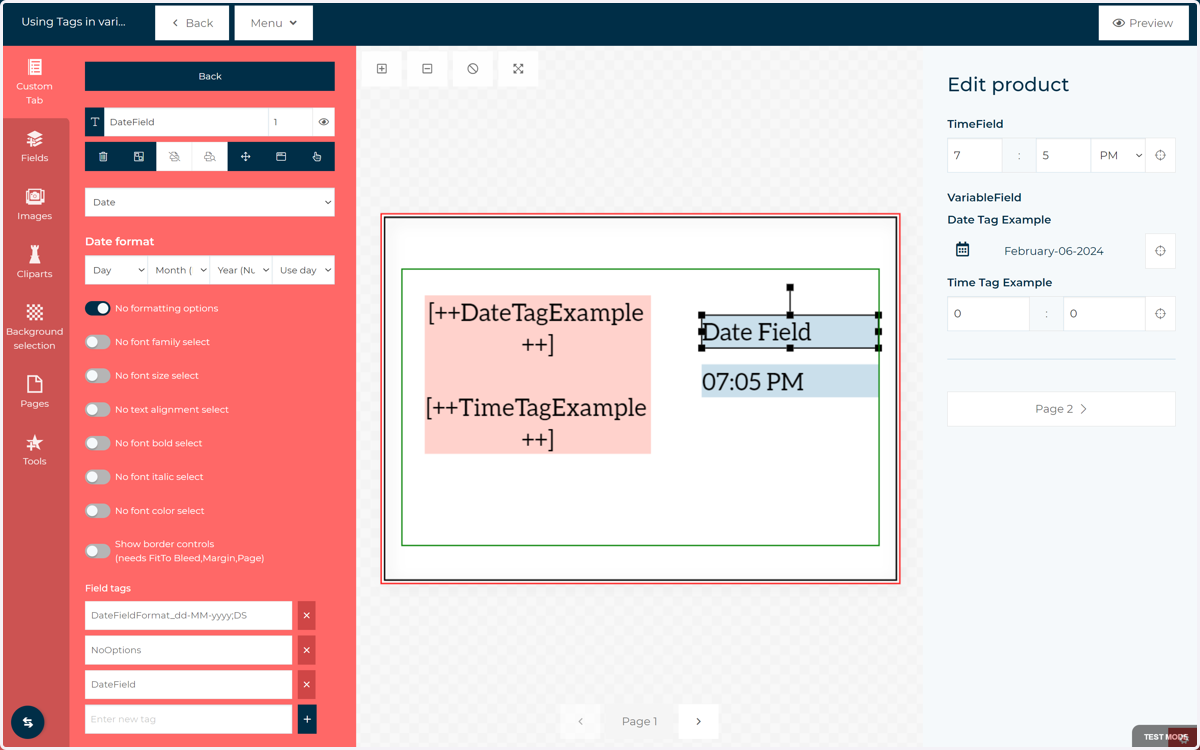This screenshot has width=1200, height=750.
Task: Toggle No font family select switch
Action: point(97,342)
